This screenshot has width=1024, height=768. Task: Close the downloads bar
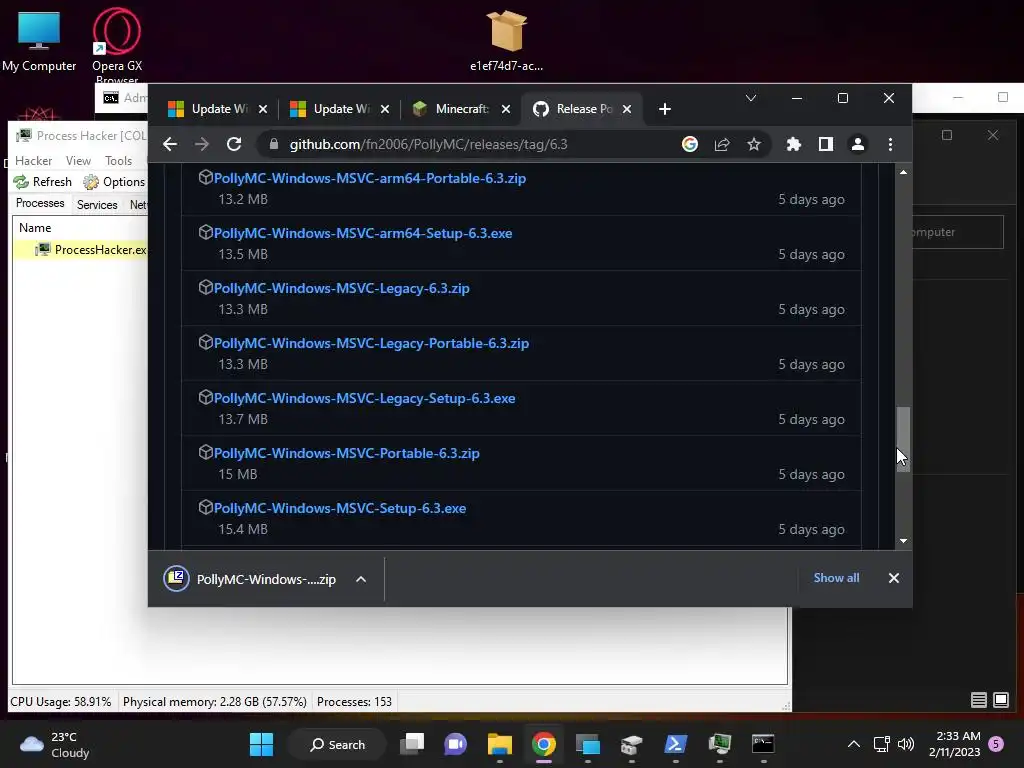click(893, 578)
